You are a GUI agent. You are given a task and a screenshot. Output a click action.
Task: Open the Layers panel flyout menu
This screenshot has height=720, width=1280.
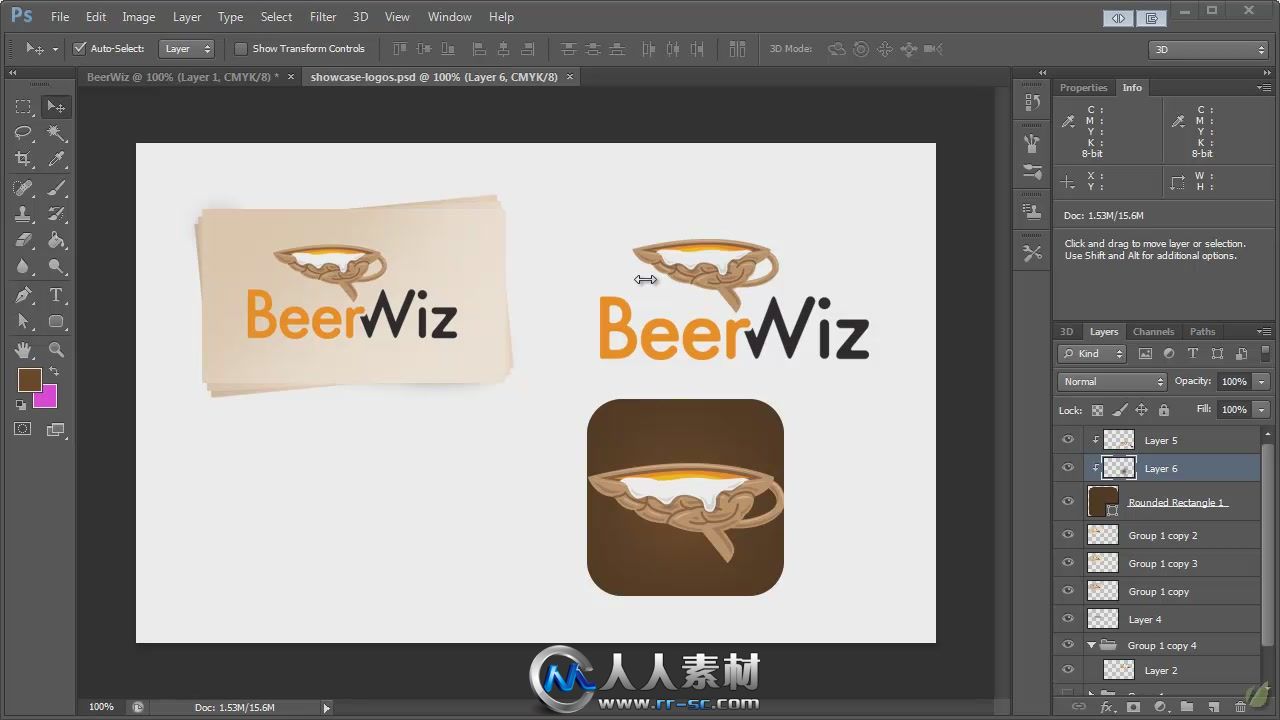pos(1264,331)
